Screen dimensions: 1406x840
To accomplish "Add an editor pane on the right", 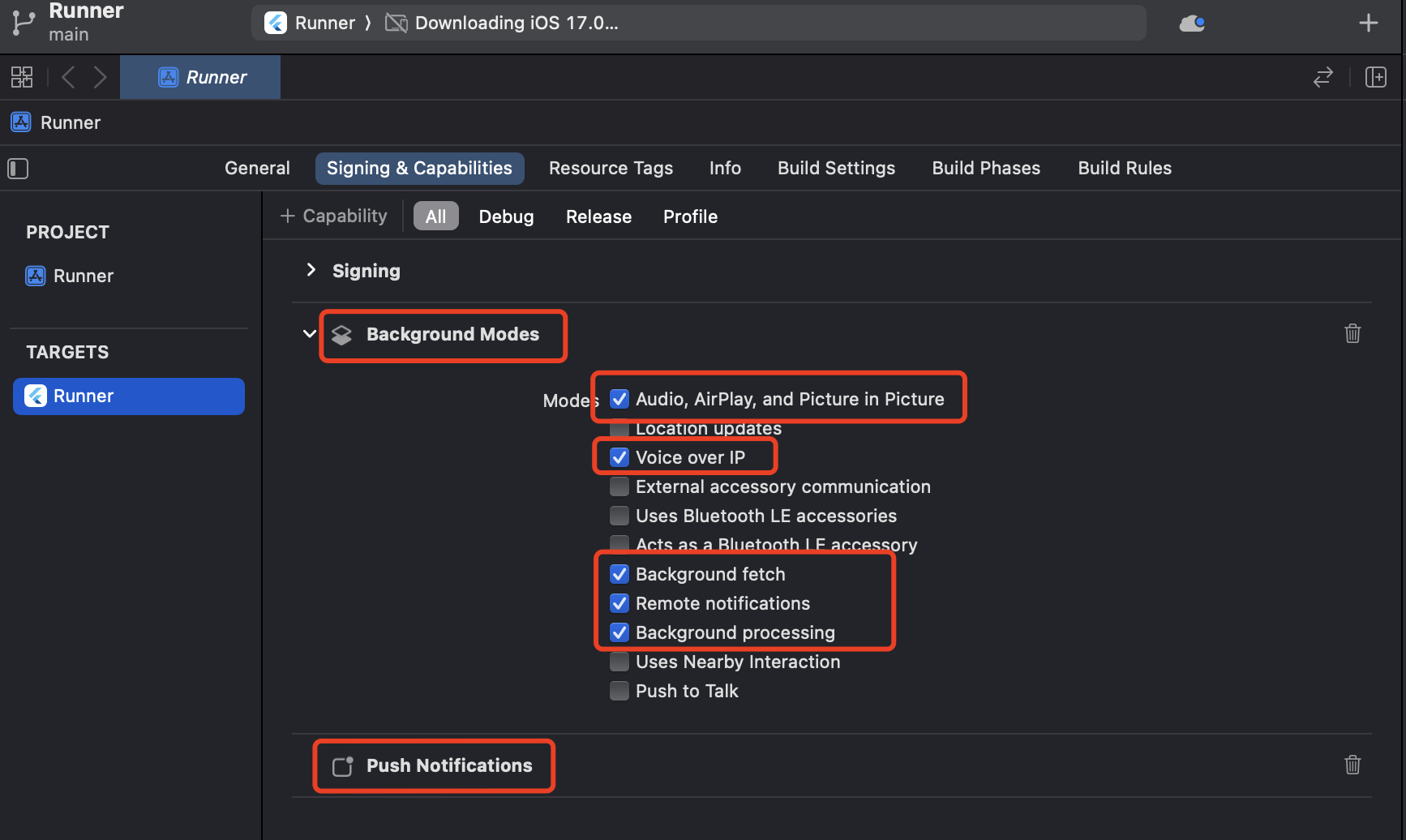I will point(1375,77).
